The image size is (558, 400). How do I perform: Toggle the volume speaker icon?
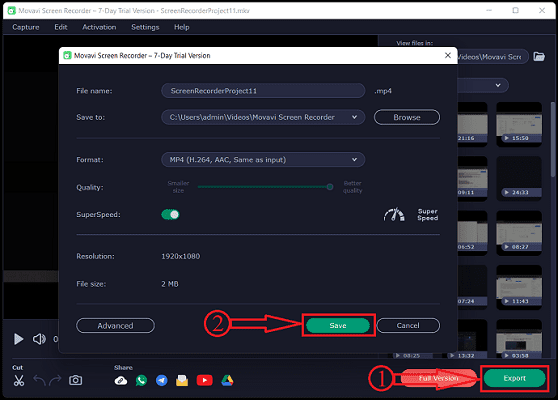coord(39,339)
